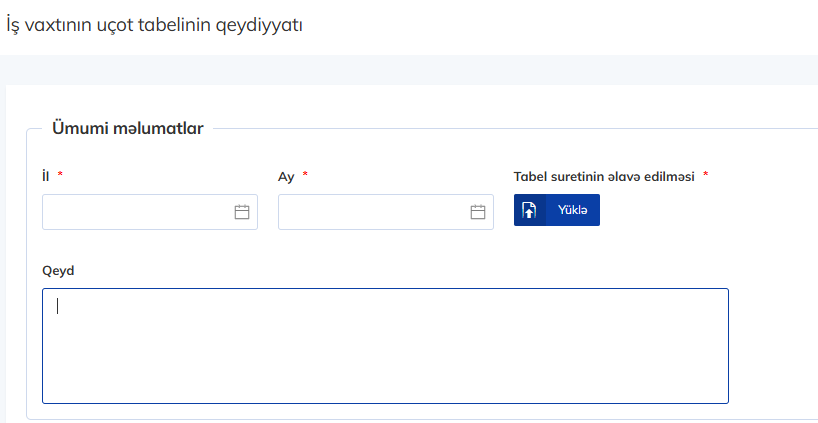Click the upload file icon beside Yüklə
Screen dimensions: 818x423
pos(530,210)
